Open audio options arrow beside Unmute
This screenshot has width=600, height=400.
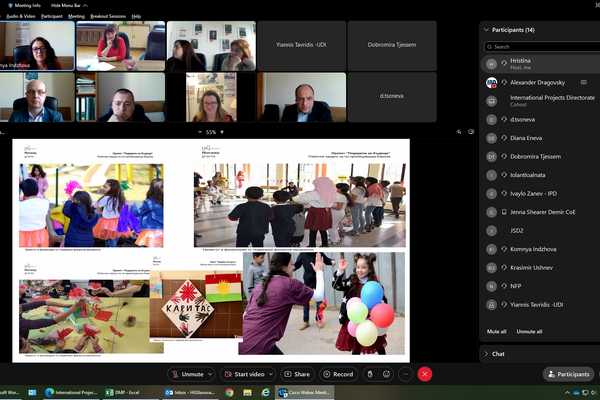[x=210, y=374]
